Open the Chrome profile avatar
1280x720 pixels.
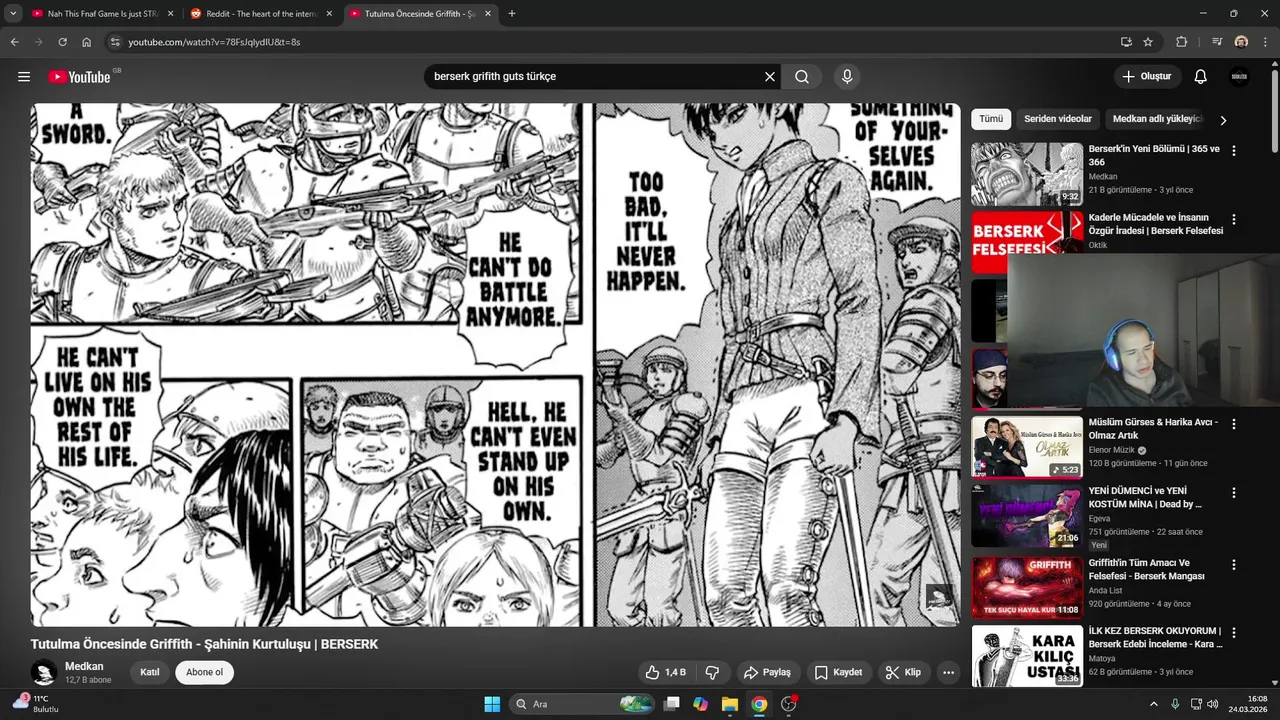1241,42
